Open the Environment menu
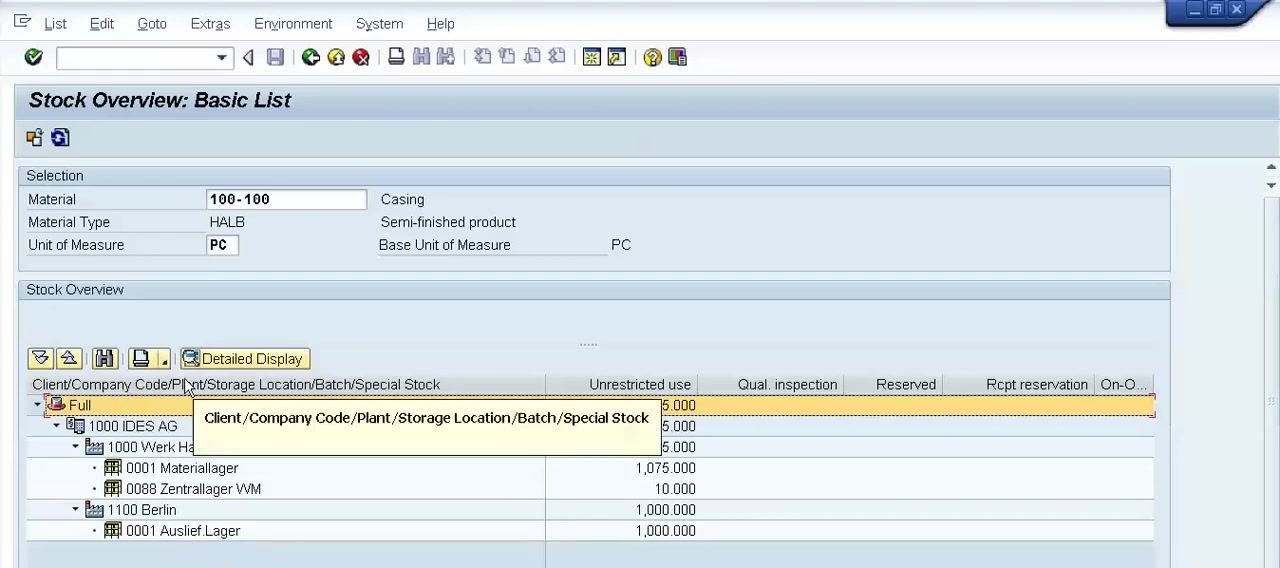The width and height of the screenshot is (1280, 568). click(293, 23)
